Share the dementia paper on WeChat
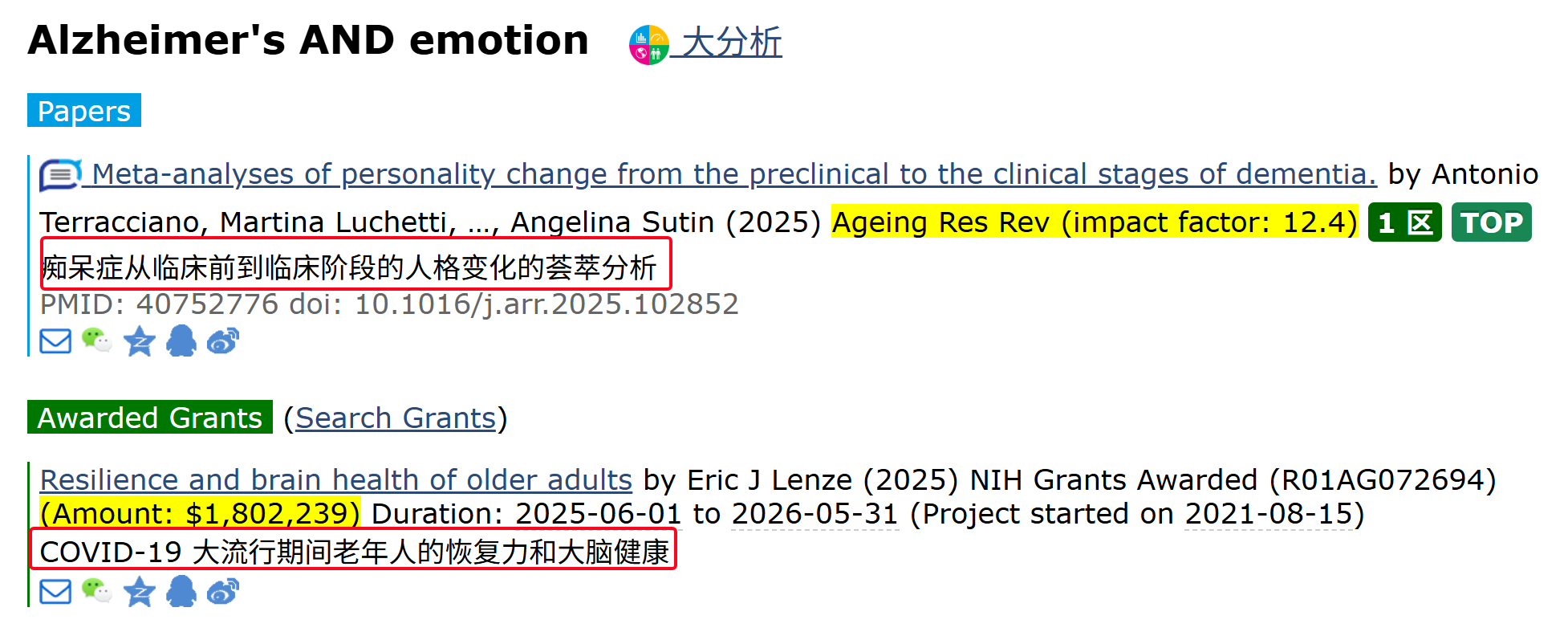The height and width of the screenshot is (636, 1568). pos(97,341)
